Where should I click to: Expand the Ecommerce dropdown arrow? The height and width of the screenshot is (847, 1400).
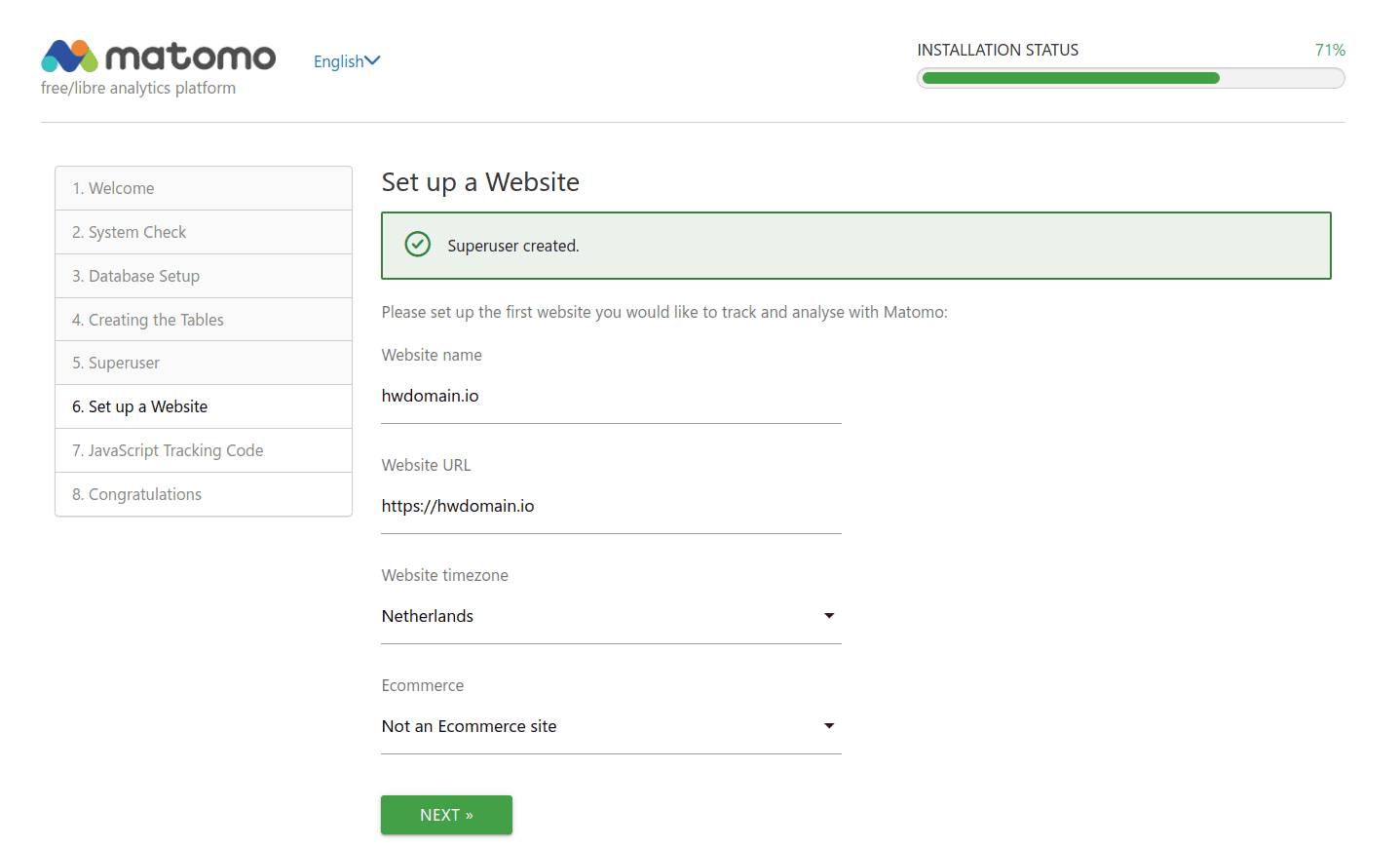(x=829, y=726)
